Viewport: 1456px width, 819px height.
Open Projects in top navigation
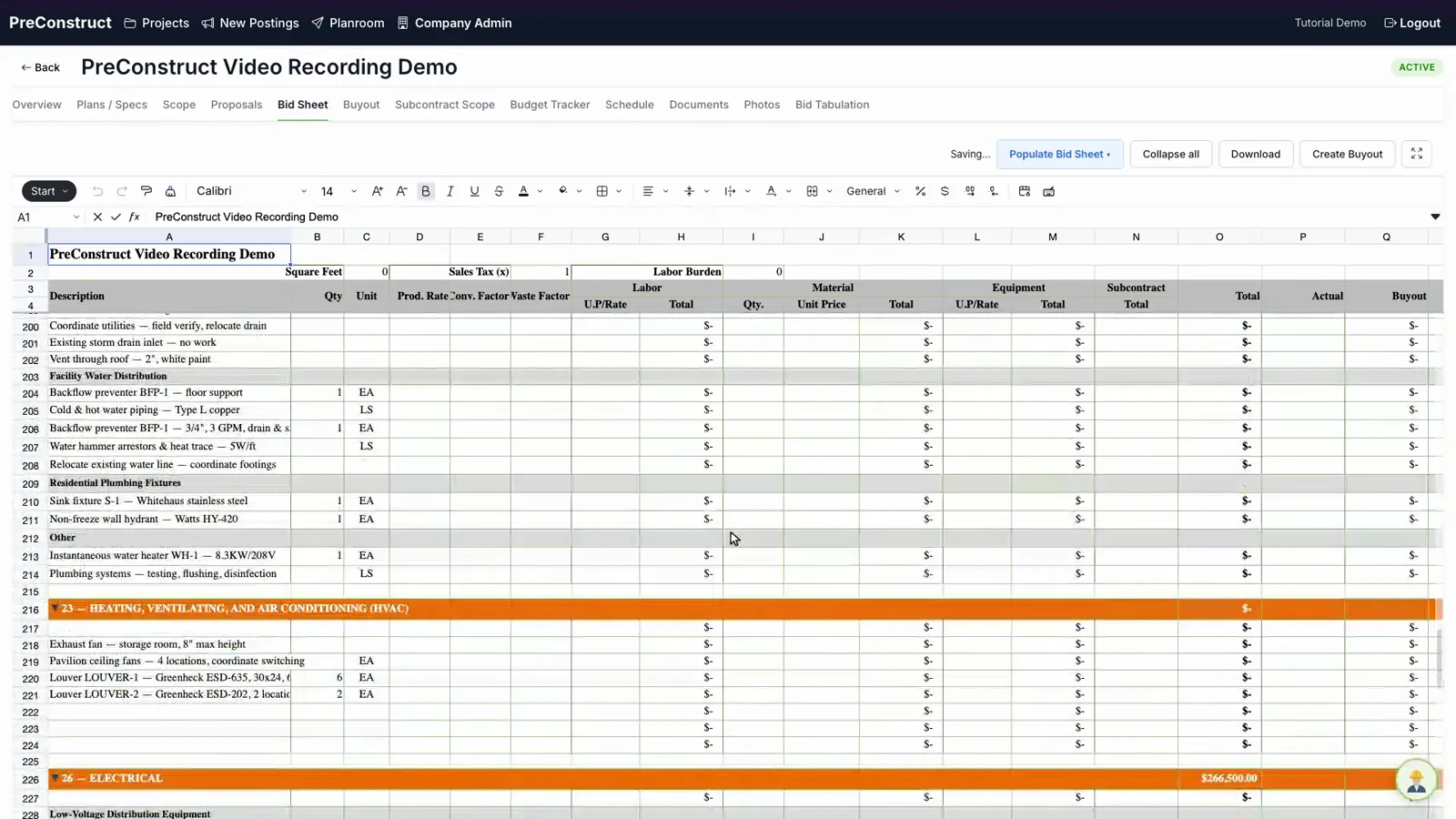pyautogui.click(x=157, y=23)
